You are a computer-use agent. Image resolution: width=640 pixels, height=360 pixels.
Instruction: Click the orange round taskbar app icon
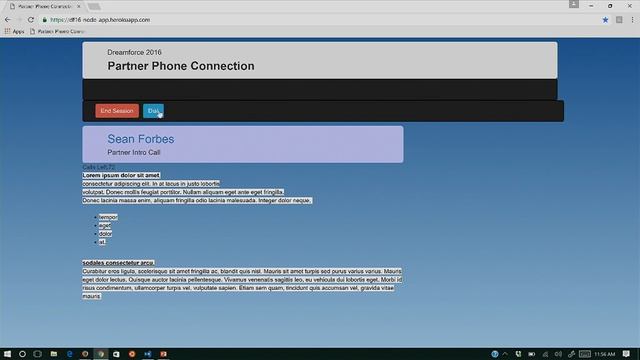click(132, 354)
